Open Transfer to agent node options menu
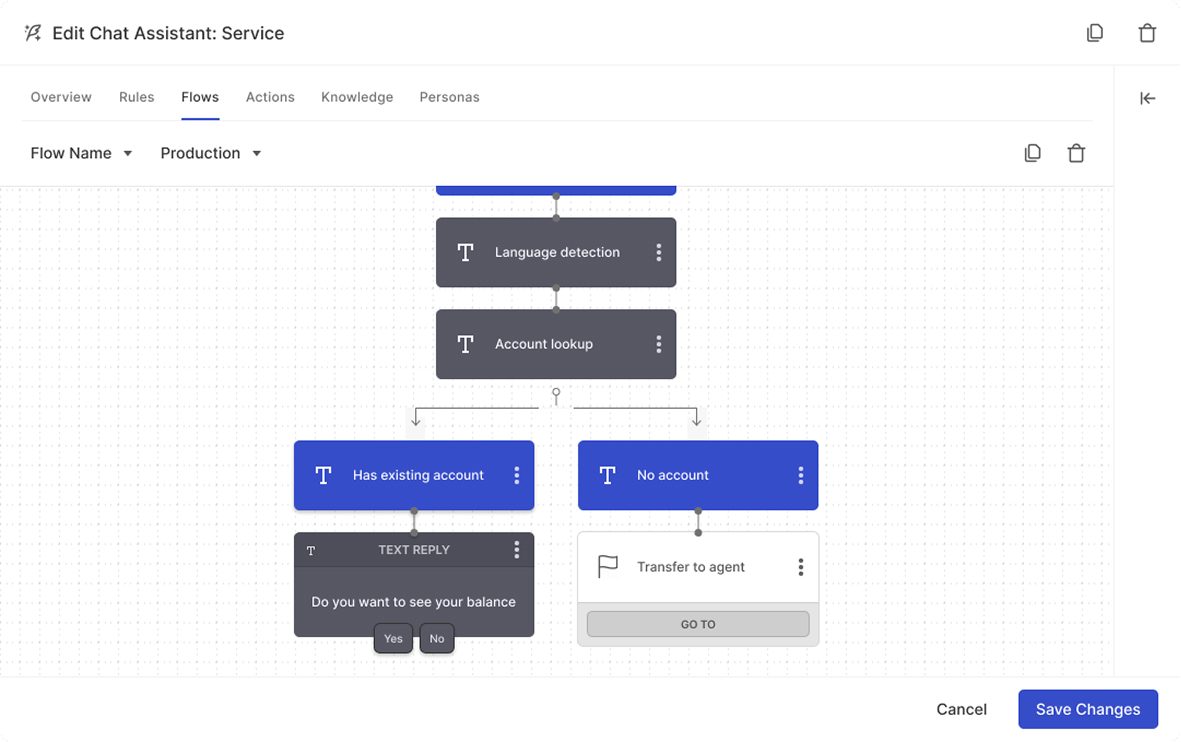This screenshot has width=1181, height=742. coord(801,567)
